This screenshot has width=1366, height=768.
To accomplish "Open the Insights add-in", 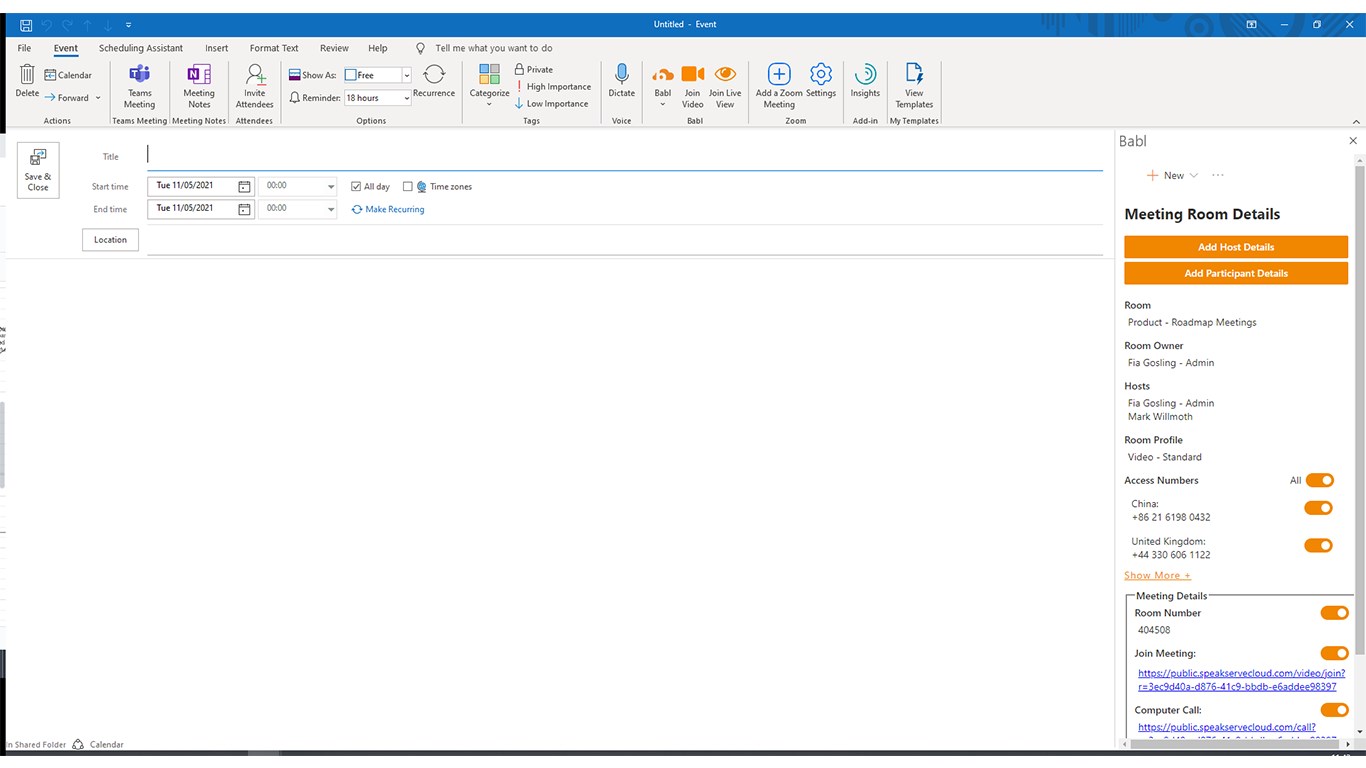I will pos(865,81).
